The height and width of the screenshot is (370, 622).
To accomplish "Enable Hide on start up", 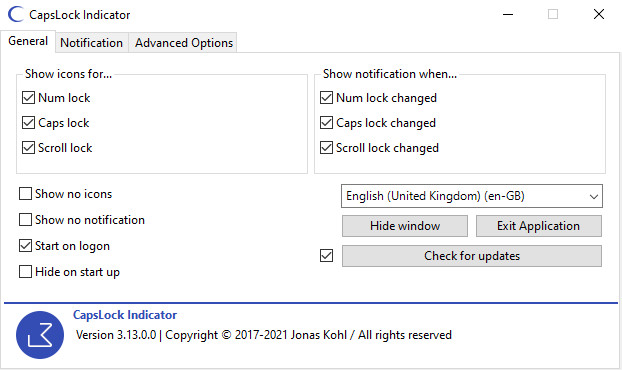I will [25, 272].
